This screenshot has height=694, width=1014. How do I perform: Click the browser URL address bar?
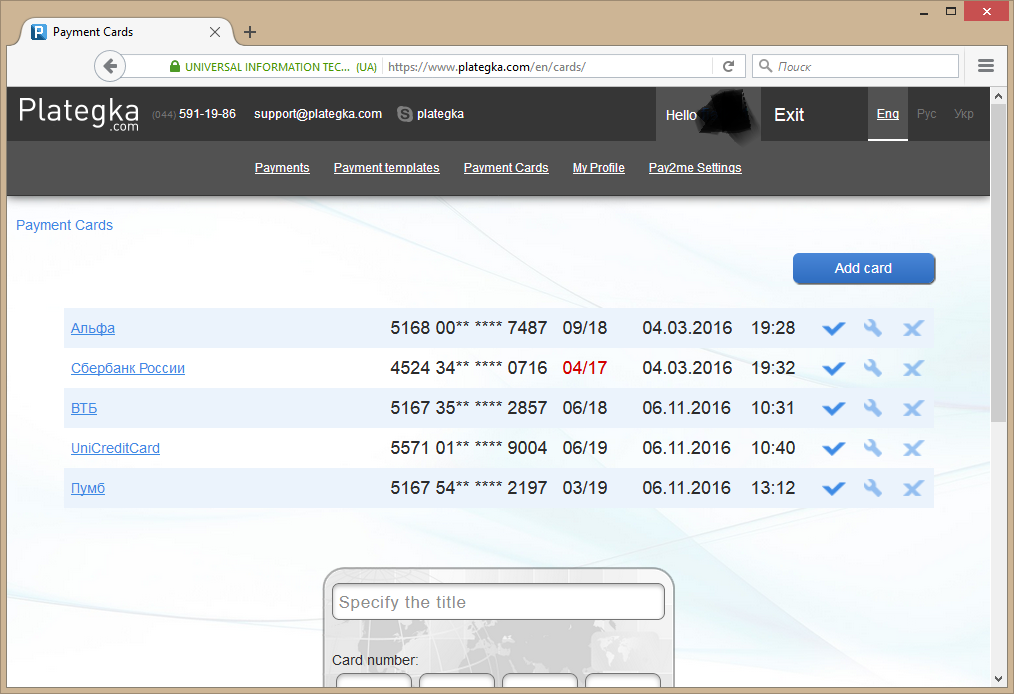(548, 67)
